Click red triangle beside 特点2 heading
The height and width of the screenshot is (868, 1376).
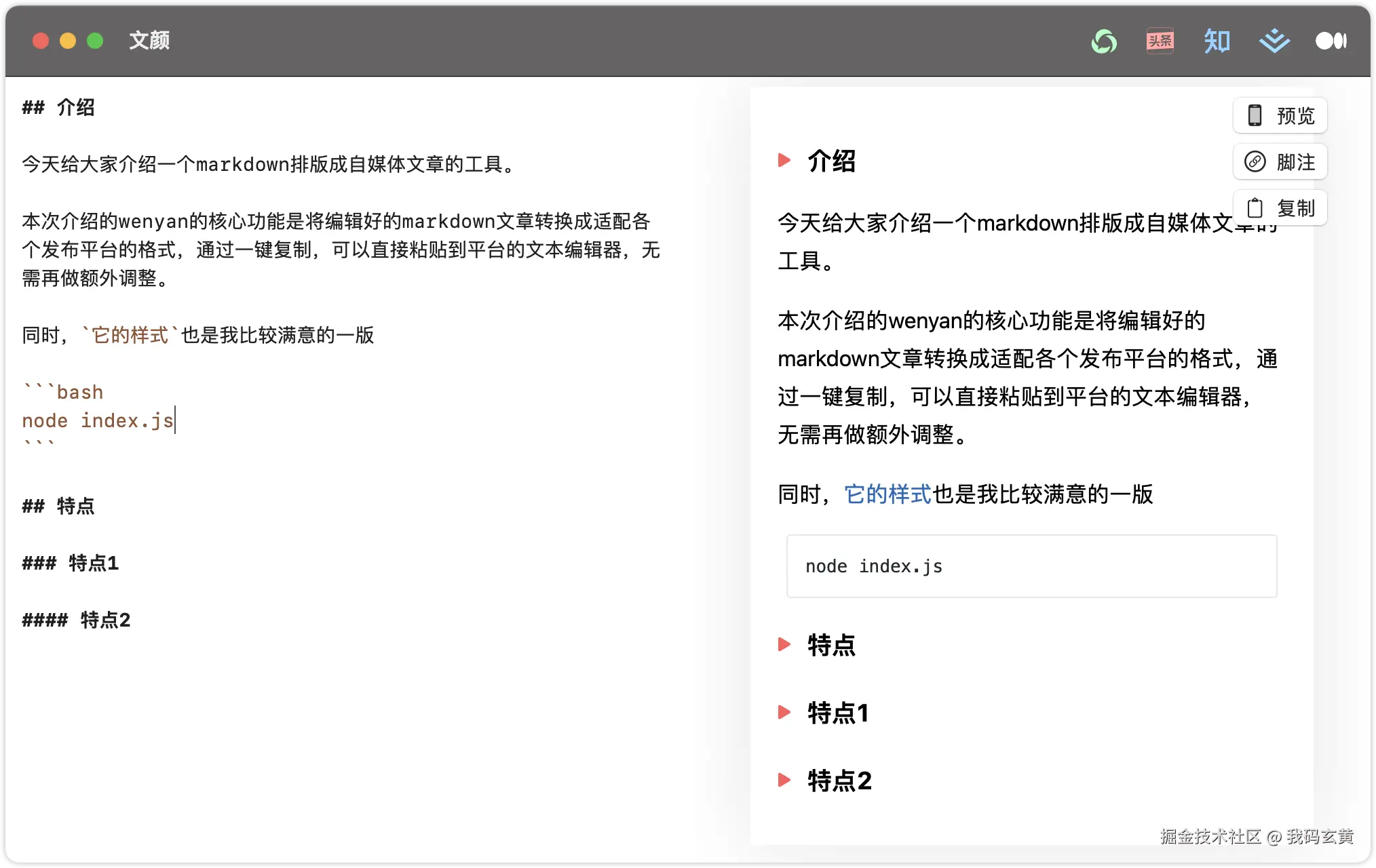784,780
